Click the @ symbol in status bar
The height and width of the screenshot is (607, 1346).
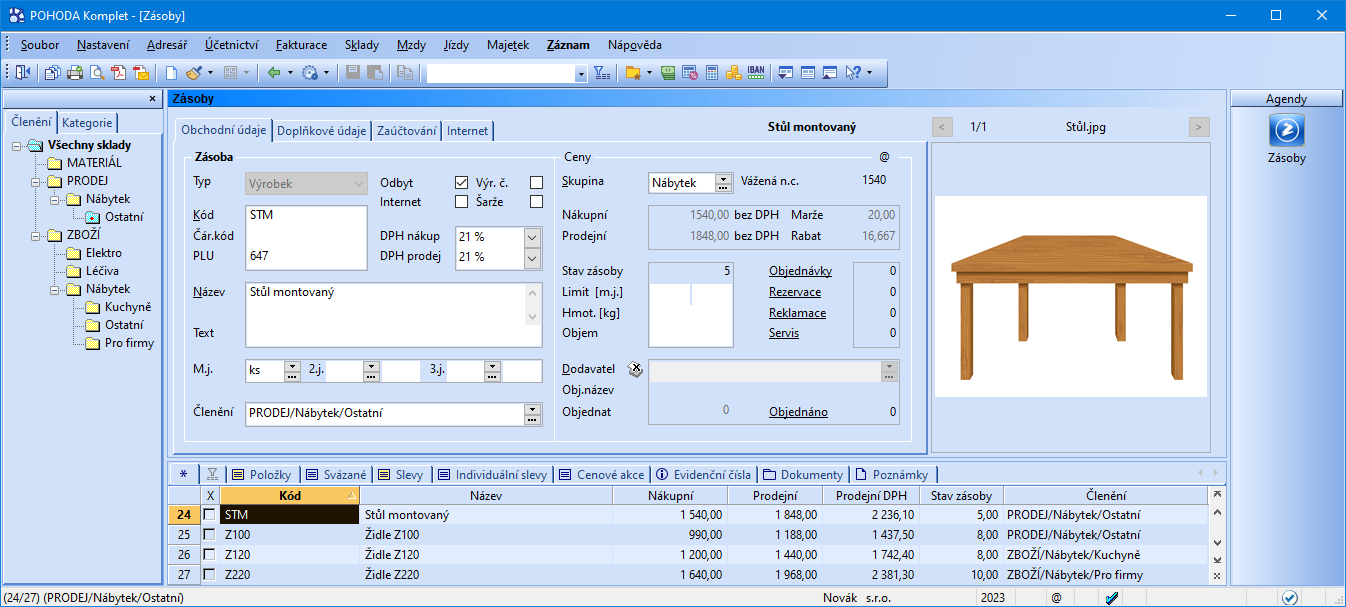[1056, 597]
